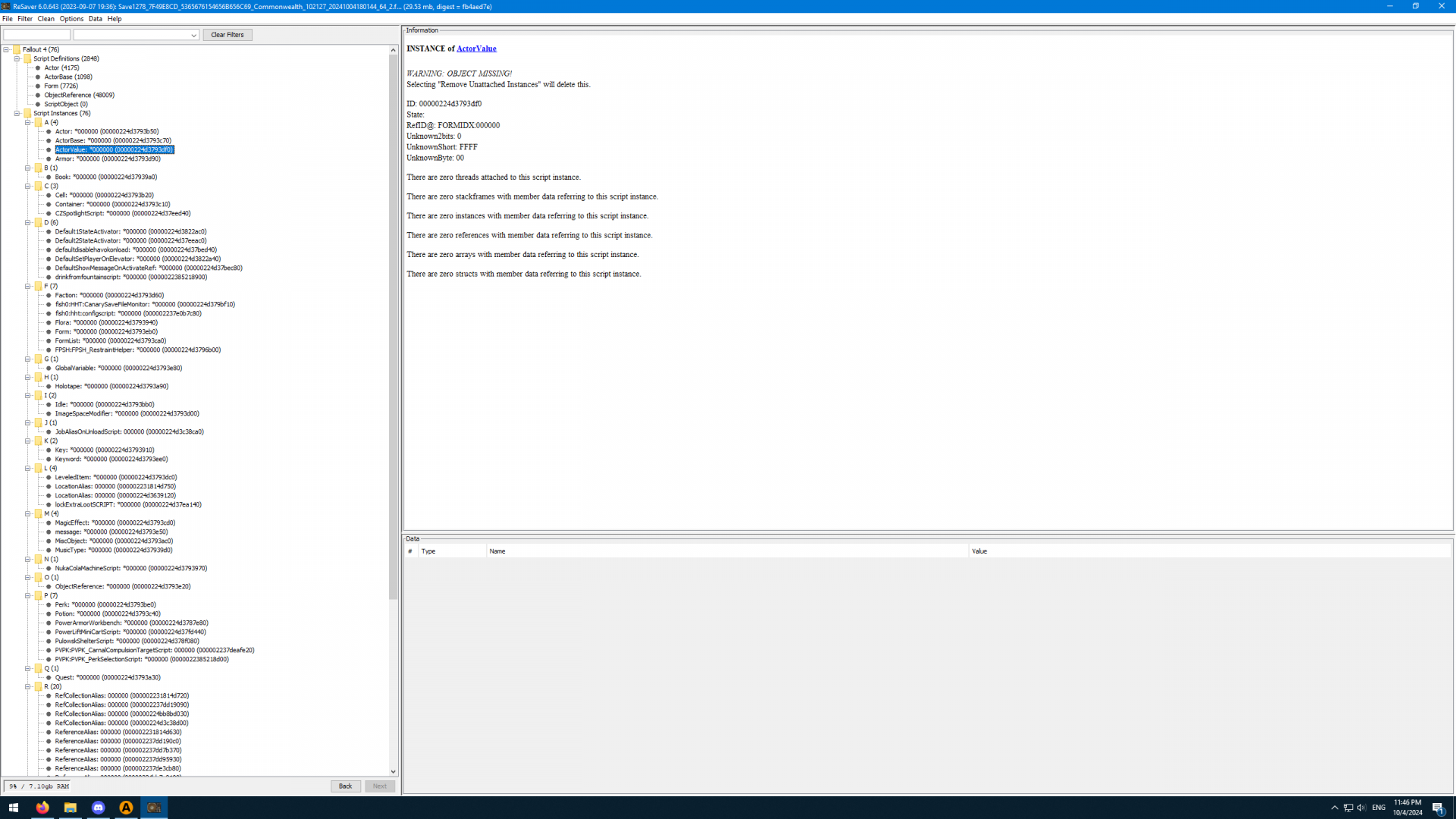Click the filter text input field
The height and width of the screenshot is (819, 1456).
pos(36,35)
